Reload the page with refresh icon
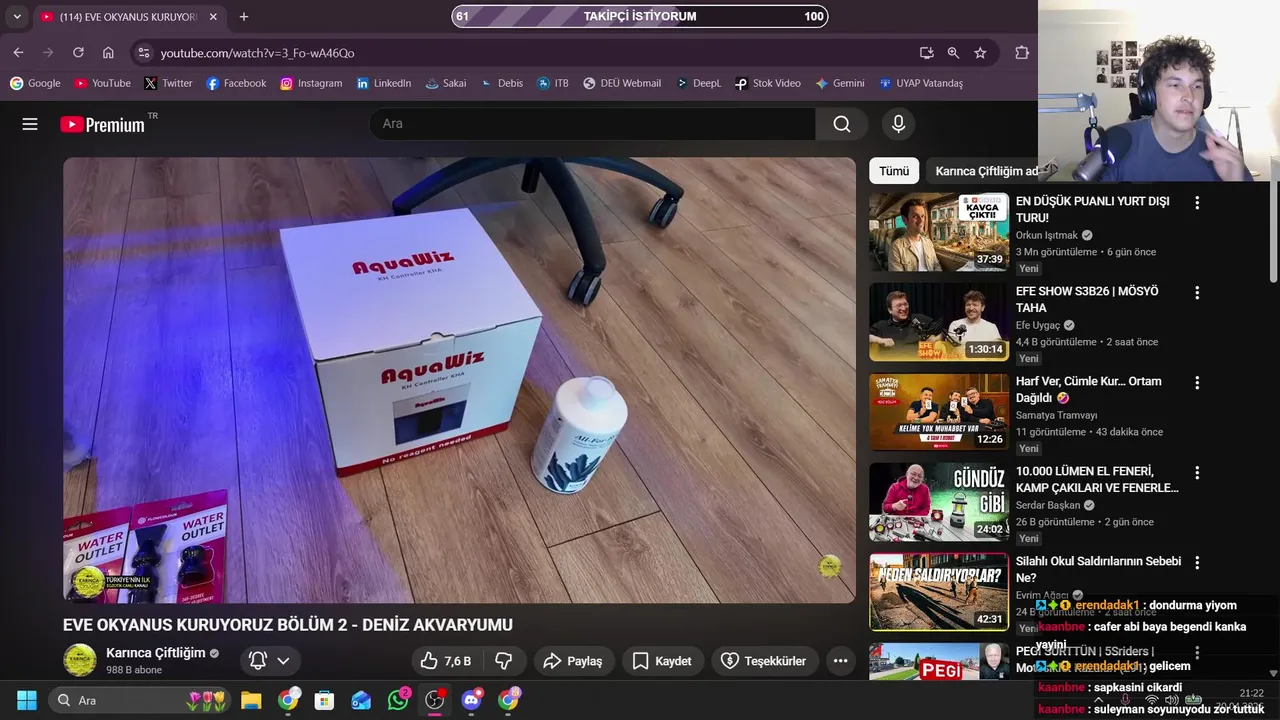This screenshot has height=720, width=1280. click(x=78, y=53)
